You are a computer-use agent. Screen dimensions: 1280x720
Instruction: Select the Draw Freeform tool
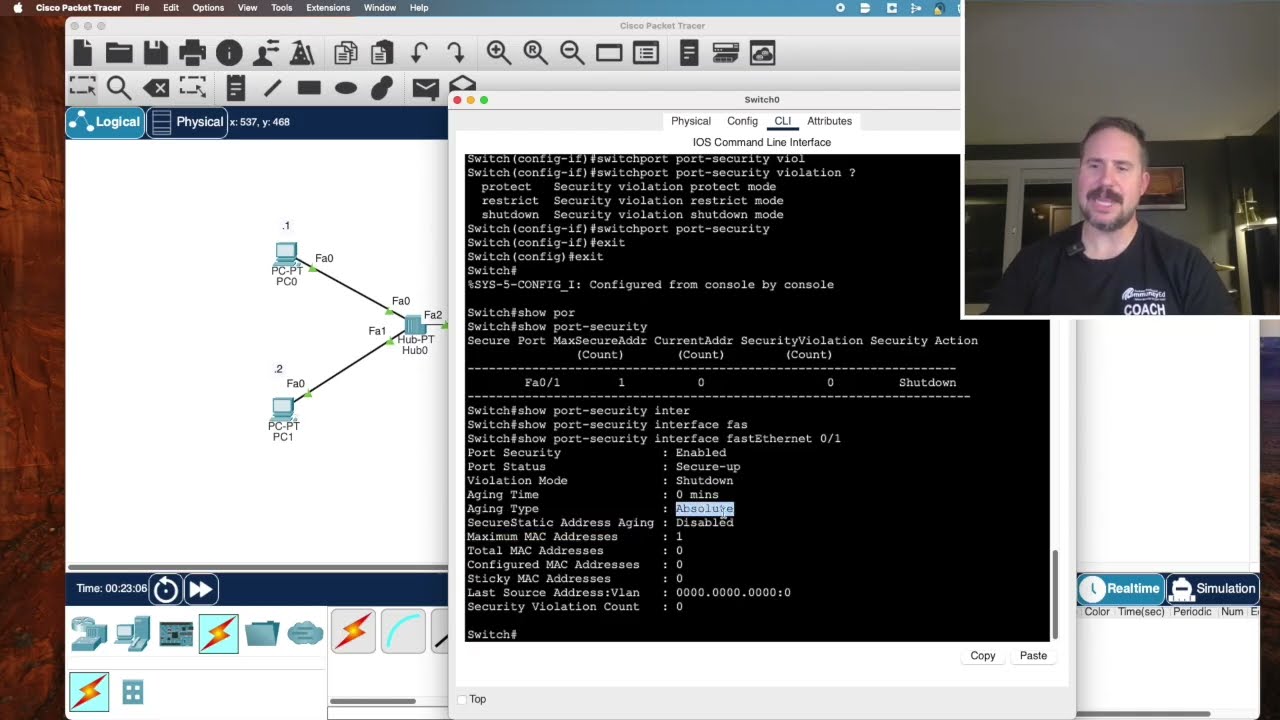(382, 88)
